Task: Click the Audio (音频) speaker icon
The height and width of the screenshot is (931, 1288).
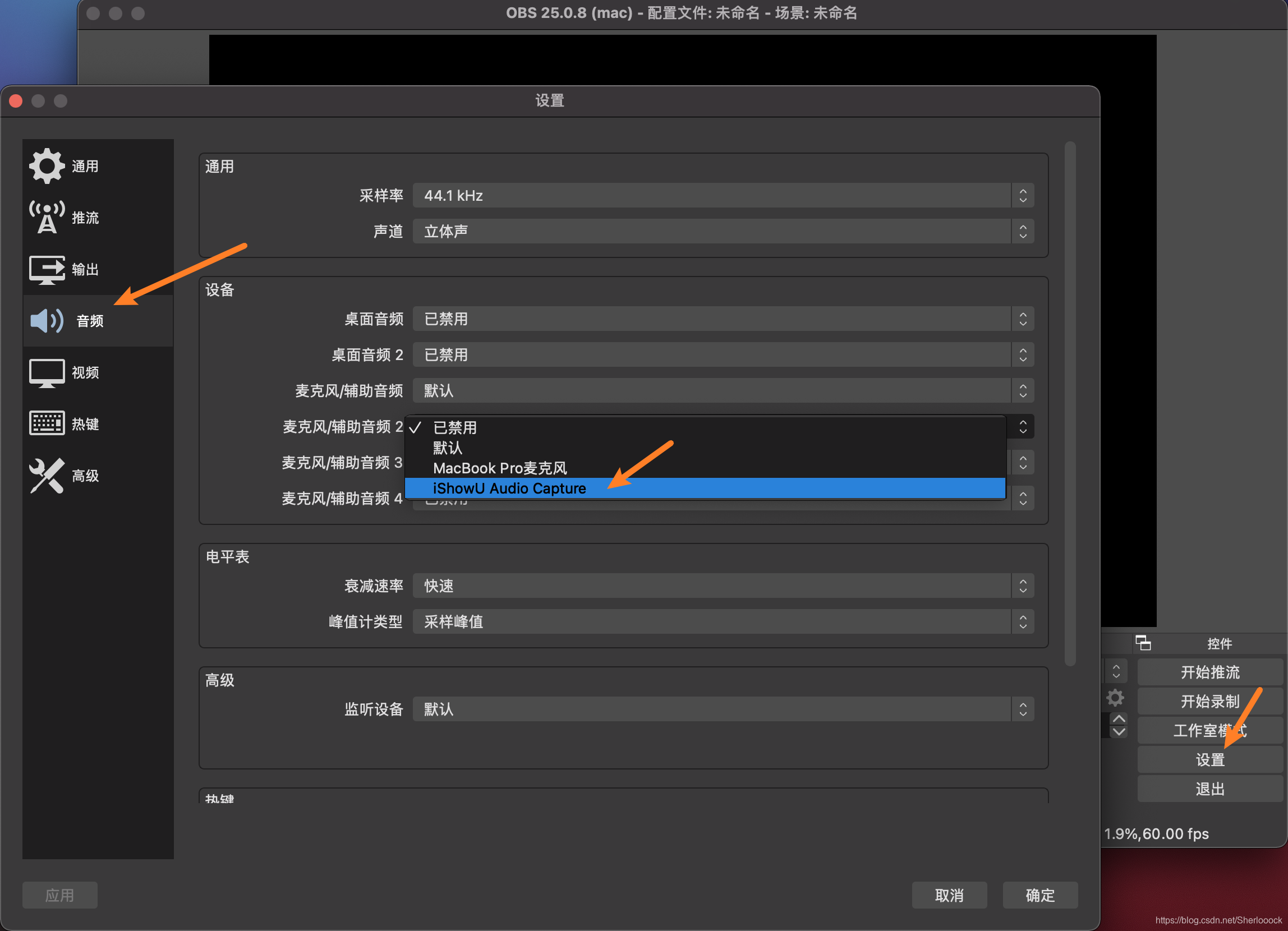Action: 47,321
